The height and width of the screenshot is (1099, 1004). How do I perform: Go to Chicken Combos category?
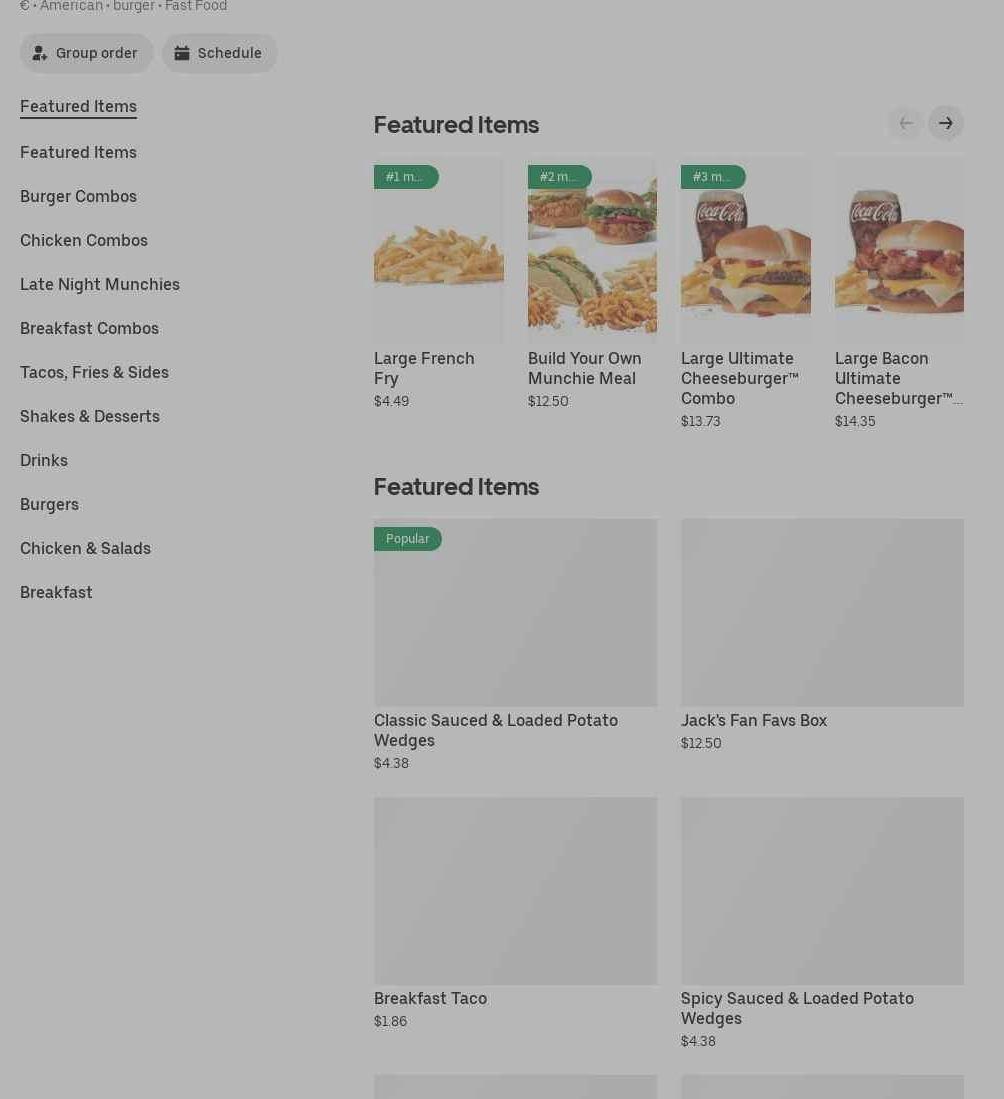click(x=84, y=240)
